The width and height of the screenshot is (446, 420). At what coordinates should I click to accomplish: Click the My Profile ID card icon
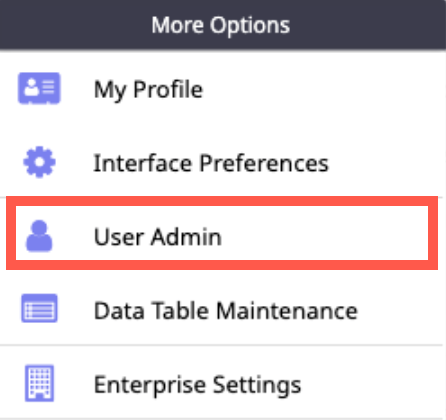[x=39, y=88]
